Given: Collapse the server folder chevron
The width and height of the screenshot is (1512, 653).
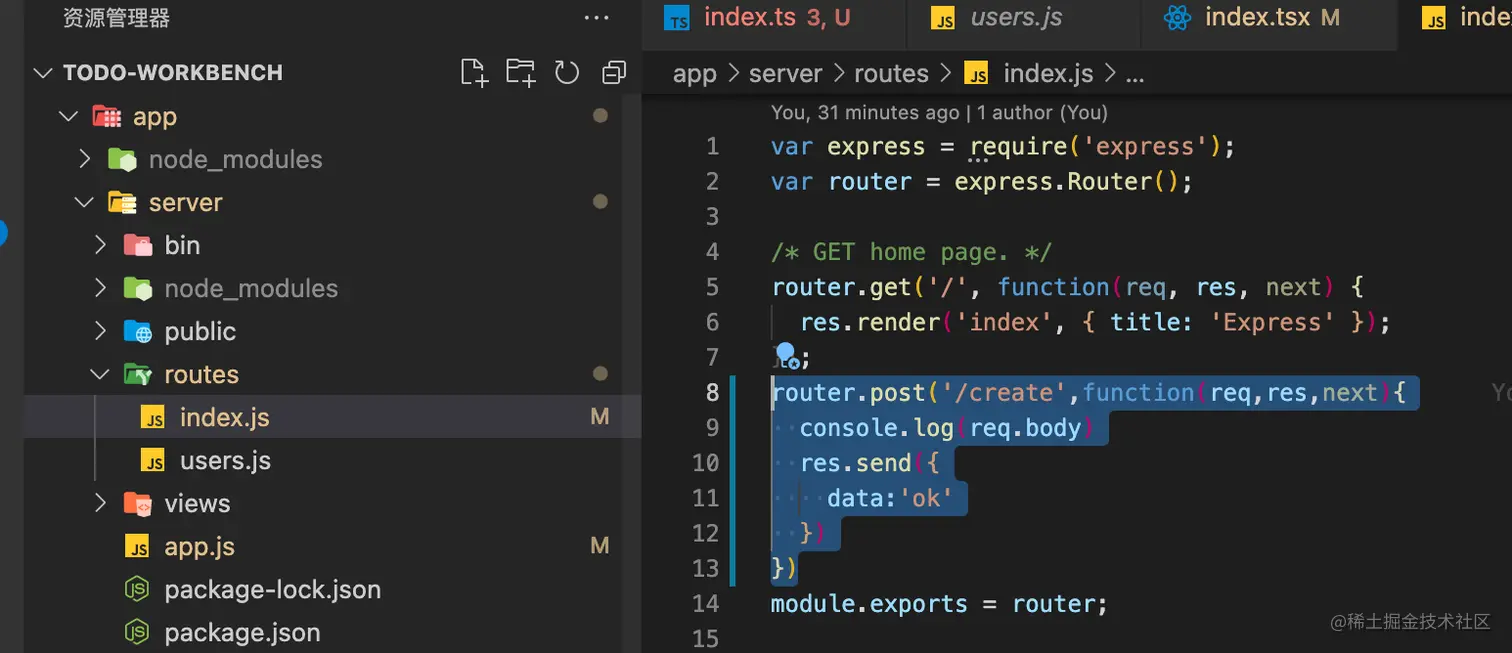Looking at the screenshot, I should click(84, 202).
